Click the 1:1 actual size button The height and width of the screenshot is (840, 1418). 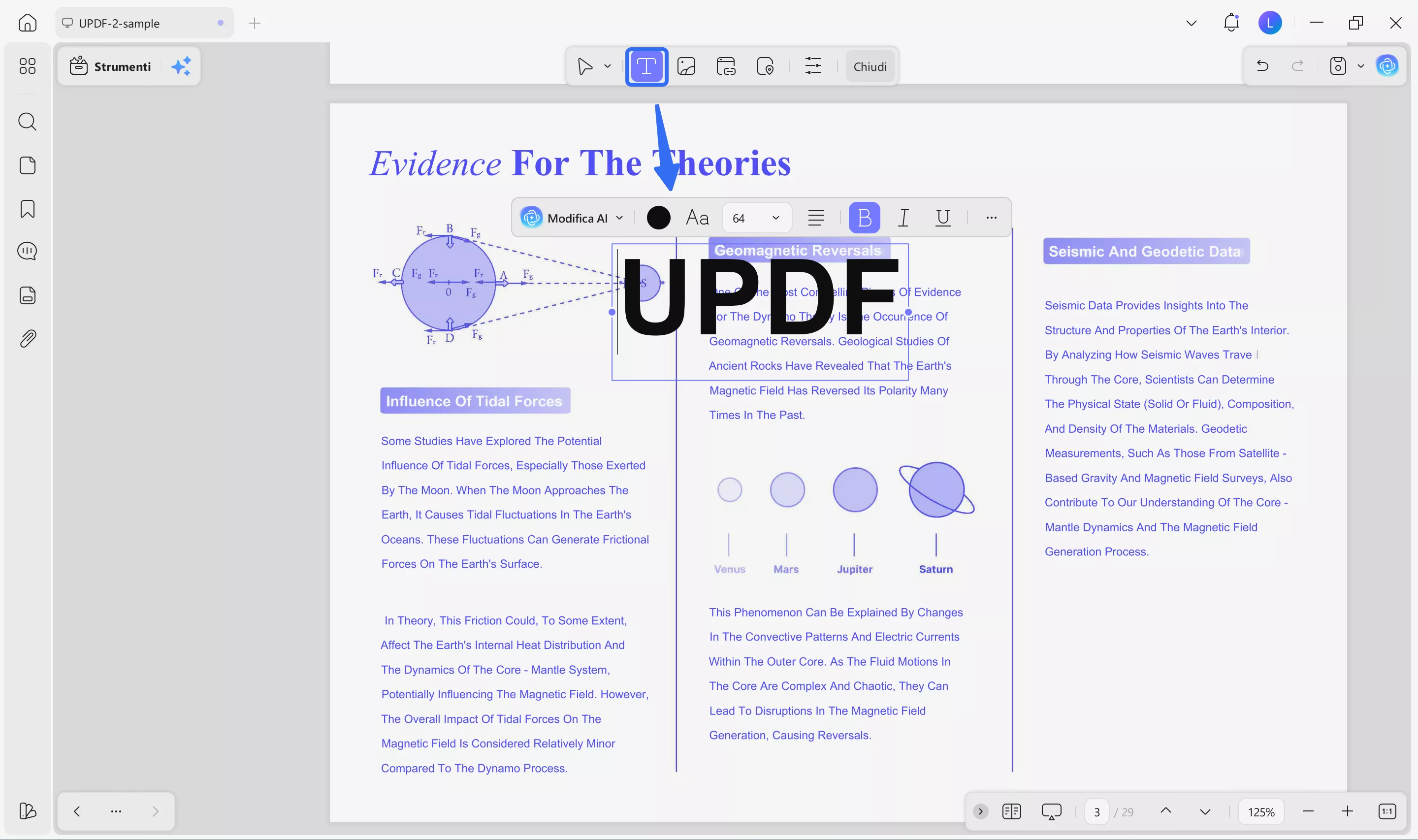tap(1387, 811)
